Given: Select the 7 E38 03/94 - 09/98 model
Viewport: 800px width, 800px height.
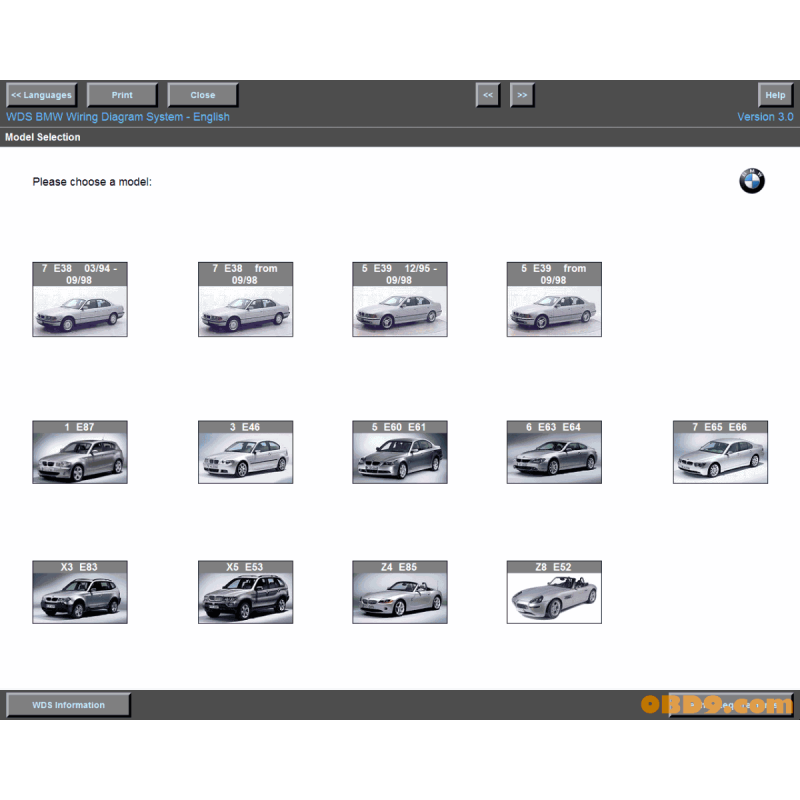Looking at the screenshot, I should tap(80, 299).
